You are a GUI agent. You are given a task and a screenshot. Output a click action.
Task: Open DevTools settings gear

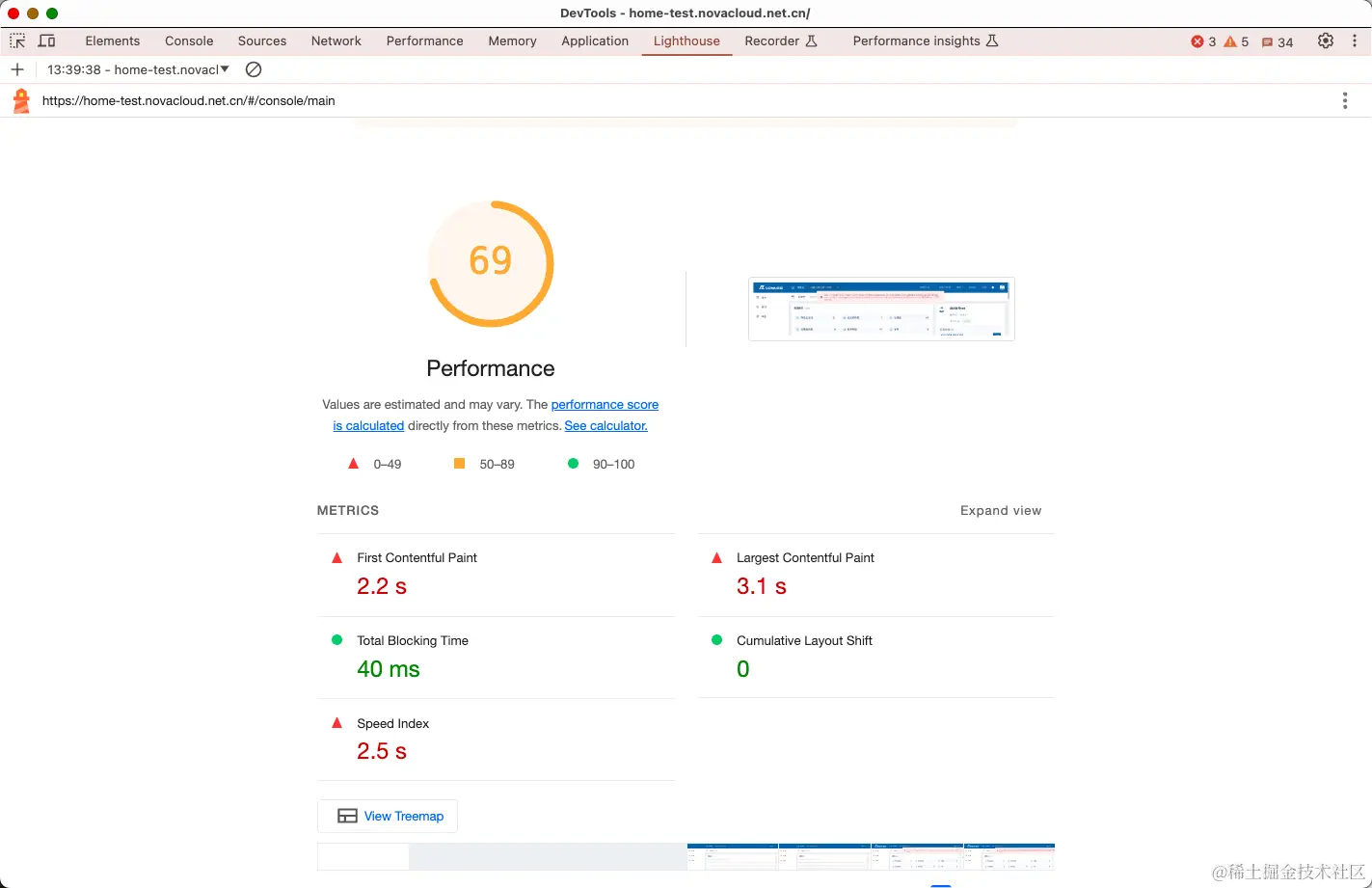point(1326,40)
